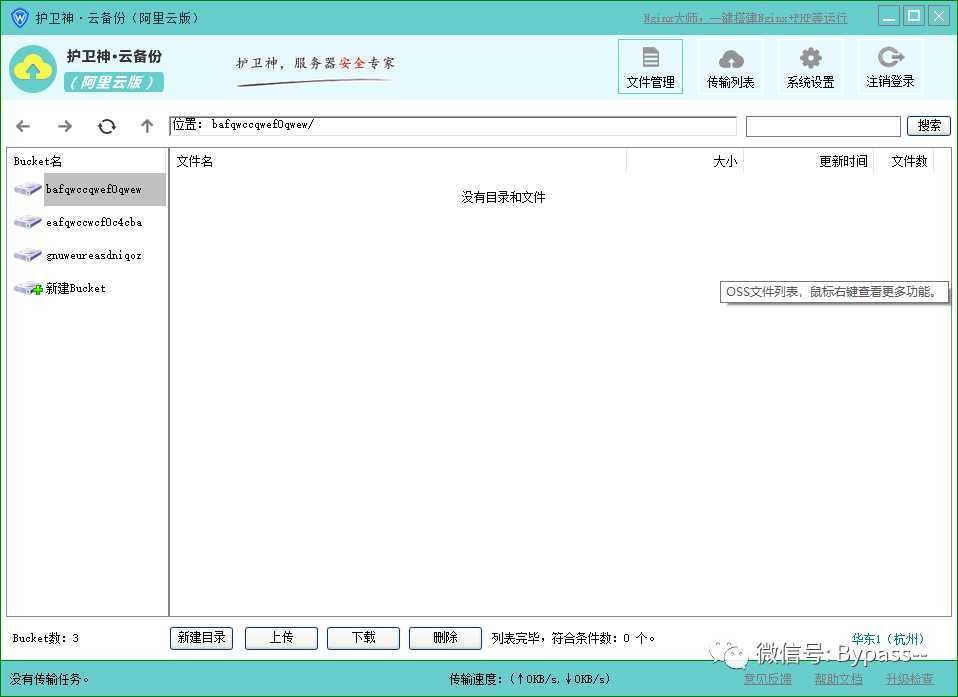Minimize the application window
958x697 pixels.
pos(889,16)
